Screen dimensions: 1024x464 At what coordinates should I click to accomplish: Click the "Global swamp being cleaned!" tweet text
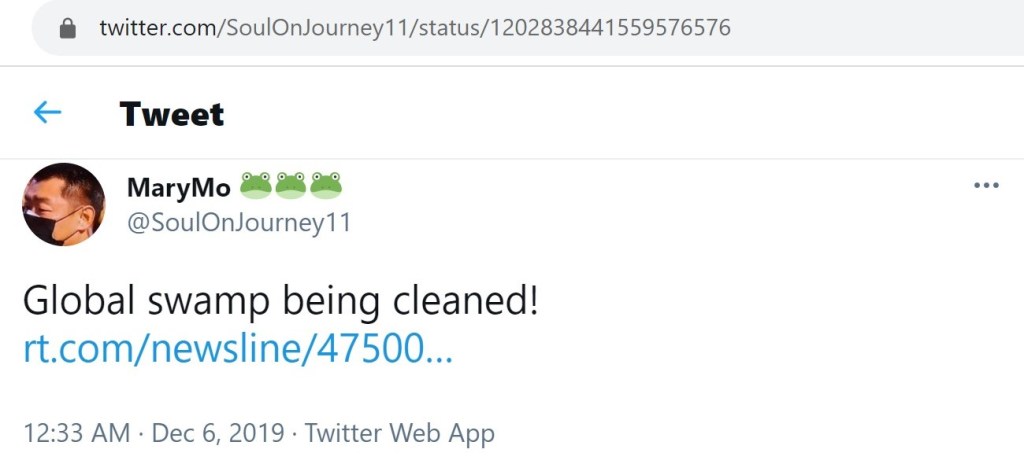pos(280,301)
